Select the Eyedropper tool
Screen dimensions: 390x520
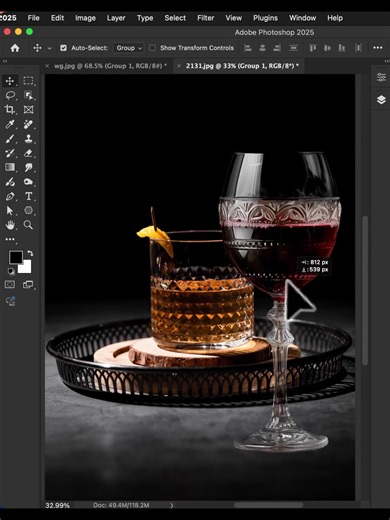(x=10, y=124)
